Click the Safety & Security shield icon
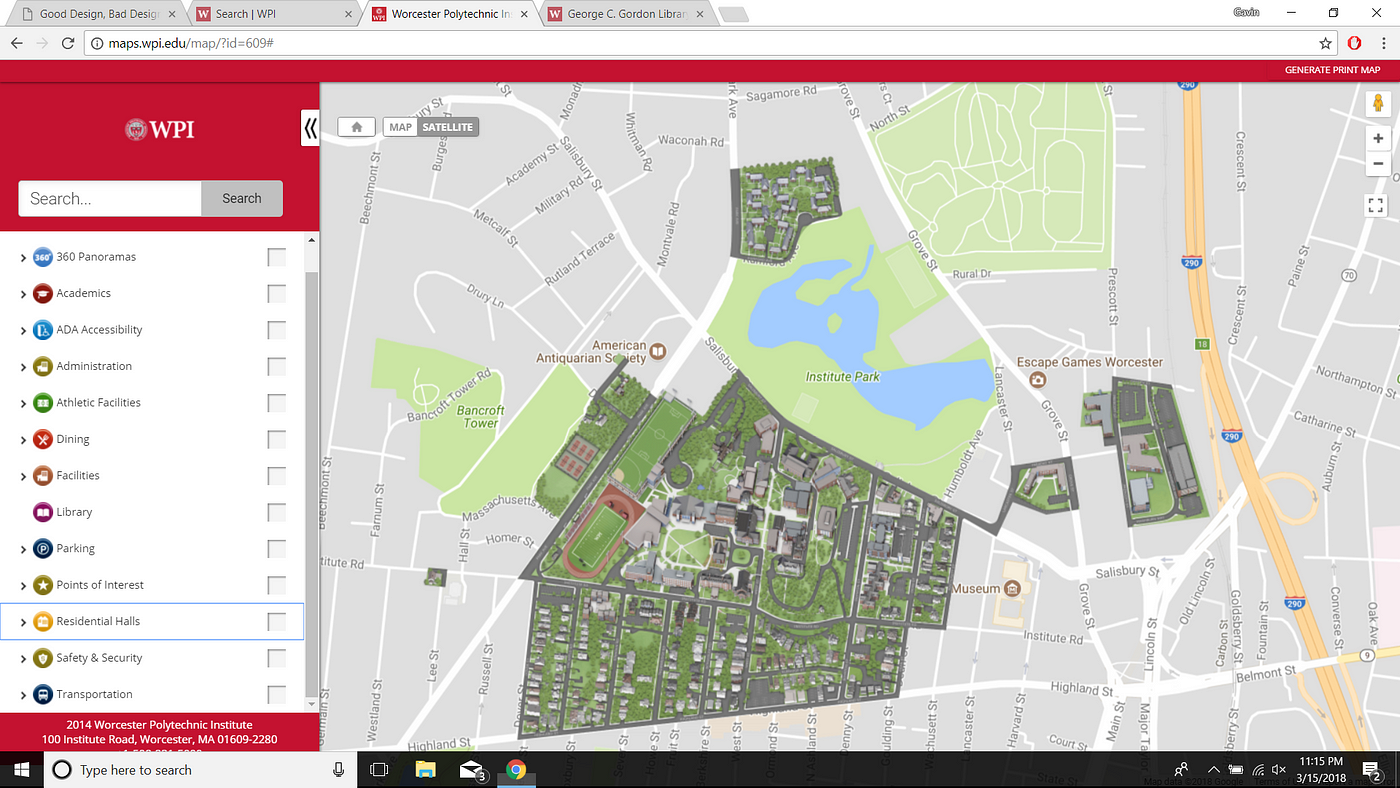The width and height of the screenshot is (1400, 788). pyautogui.click(x=42, y=658)
